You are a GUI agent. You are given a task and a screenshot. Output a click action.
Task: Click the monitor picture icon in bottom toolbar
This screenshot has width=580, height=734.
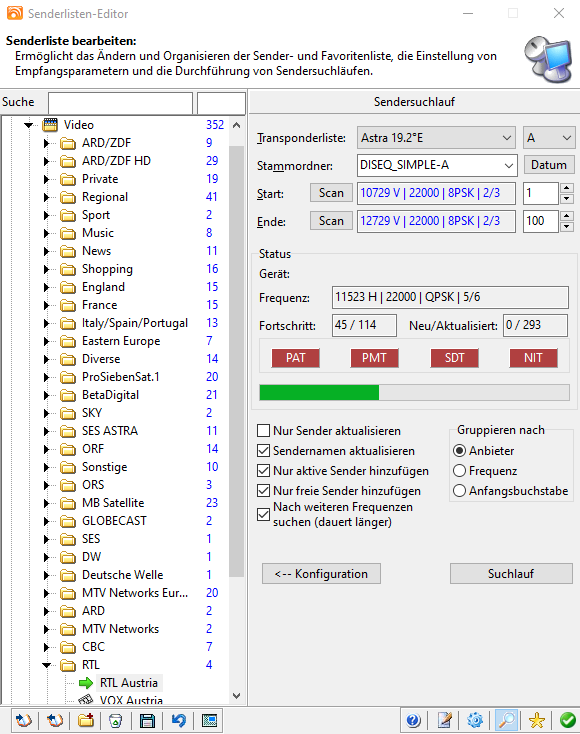coord(209,720)
